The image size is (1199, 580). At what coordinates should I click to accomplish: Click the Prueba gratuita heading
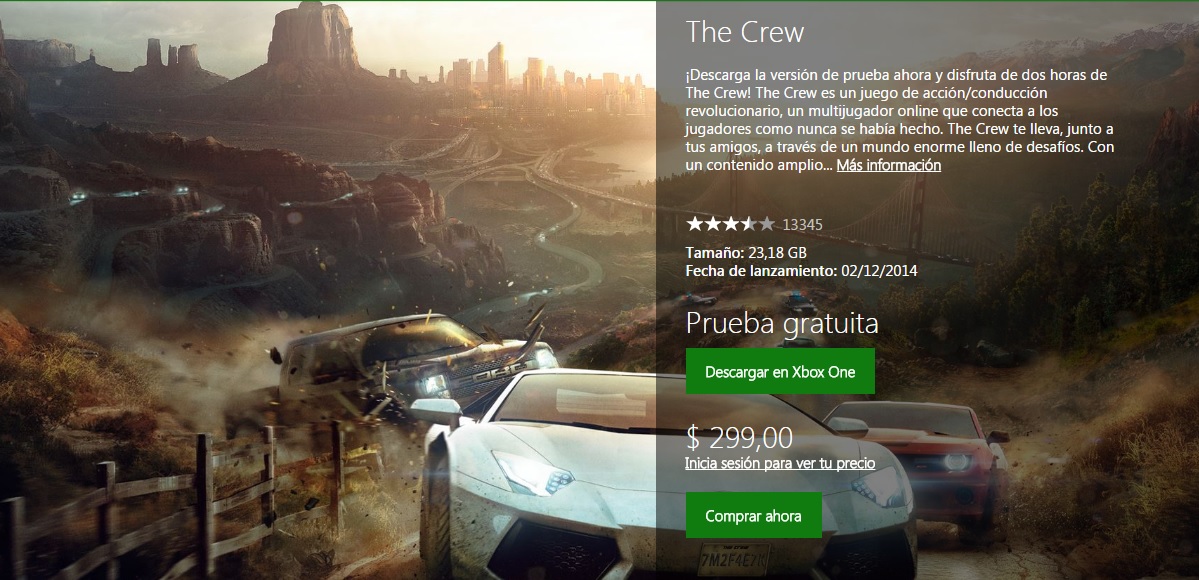tap(781, 324)
